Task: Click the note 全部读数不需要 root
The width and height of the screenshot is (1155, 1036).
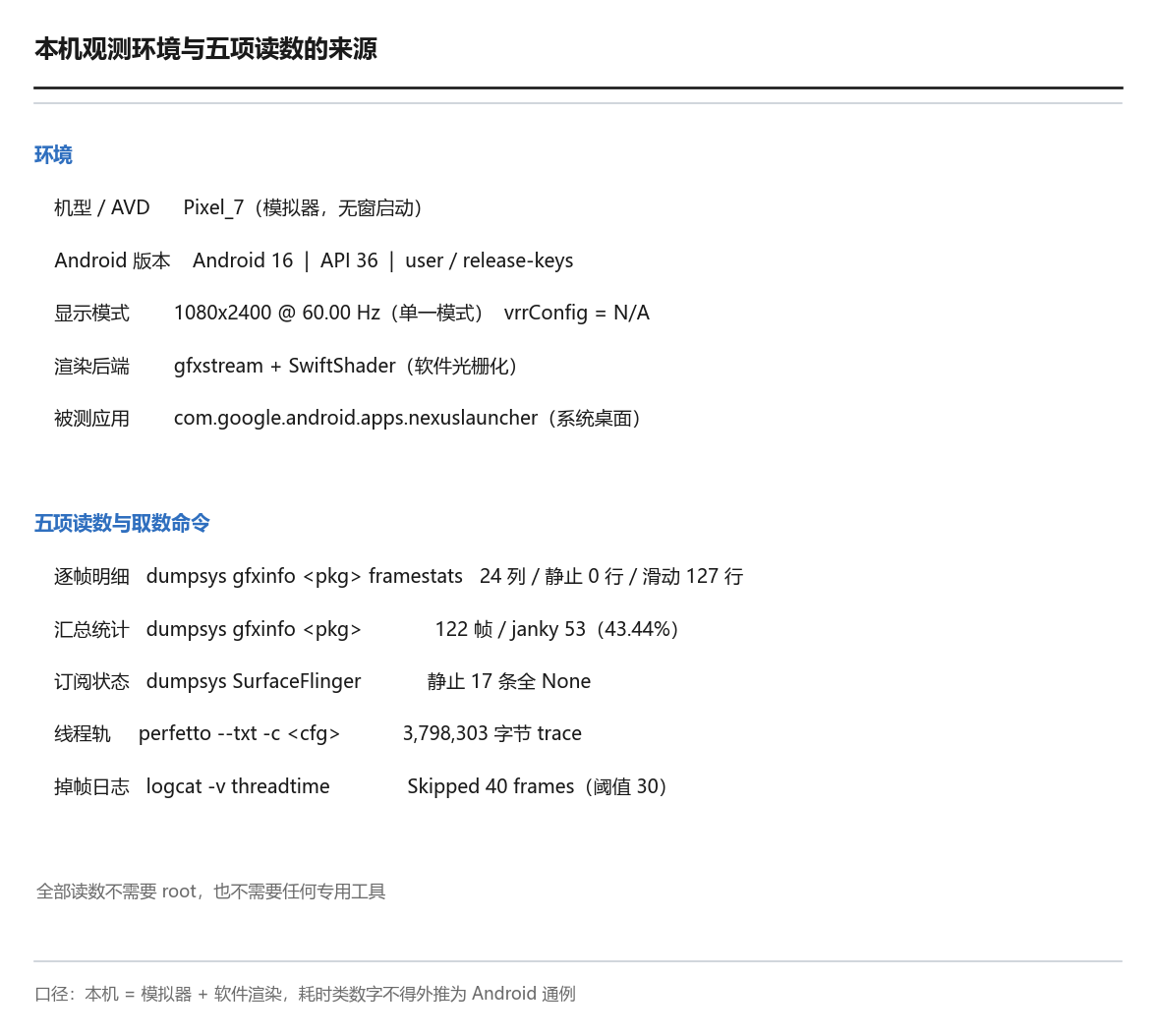Action: pos(210,892)
